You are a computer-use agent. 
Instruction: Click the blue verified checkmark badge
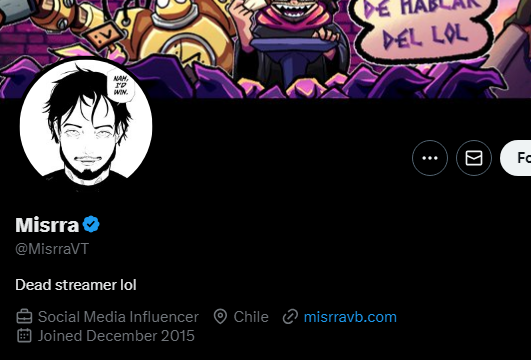[91, 224]
